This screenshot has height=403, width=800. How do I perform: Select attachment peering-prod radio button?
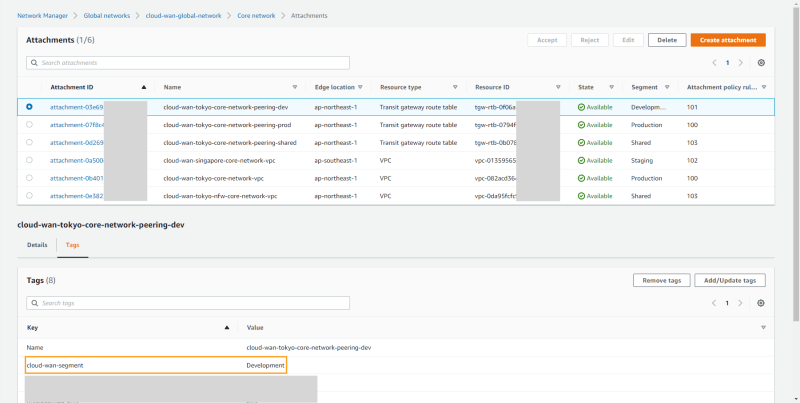pyautogui.click(x=29, y=124)
